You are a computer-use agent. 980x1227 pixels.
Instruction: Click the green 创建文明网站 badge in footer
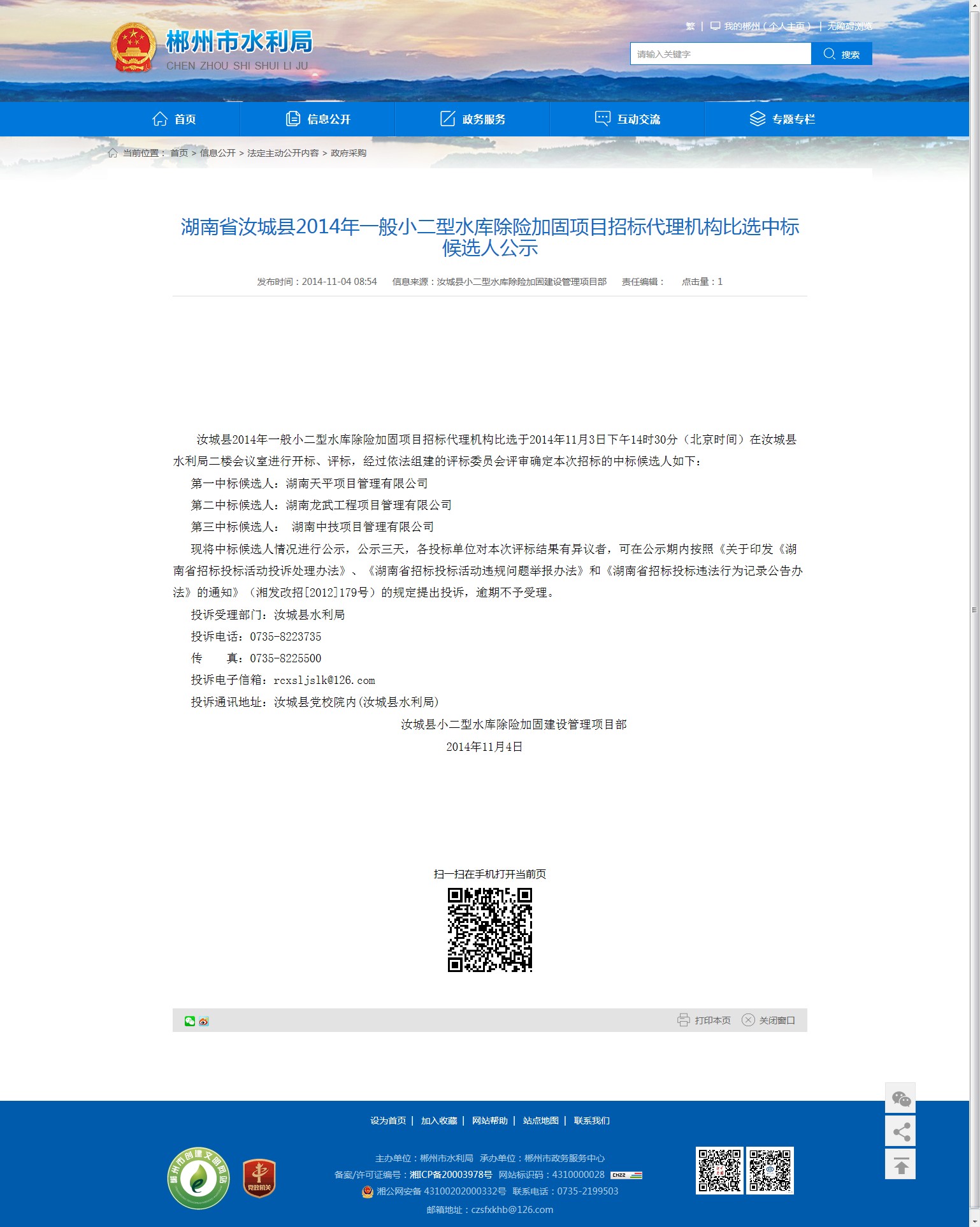pos(198,1178)
